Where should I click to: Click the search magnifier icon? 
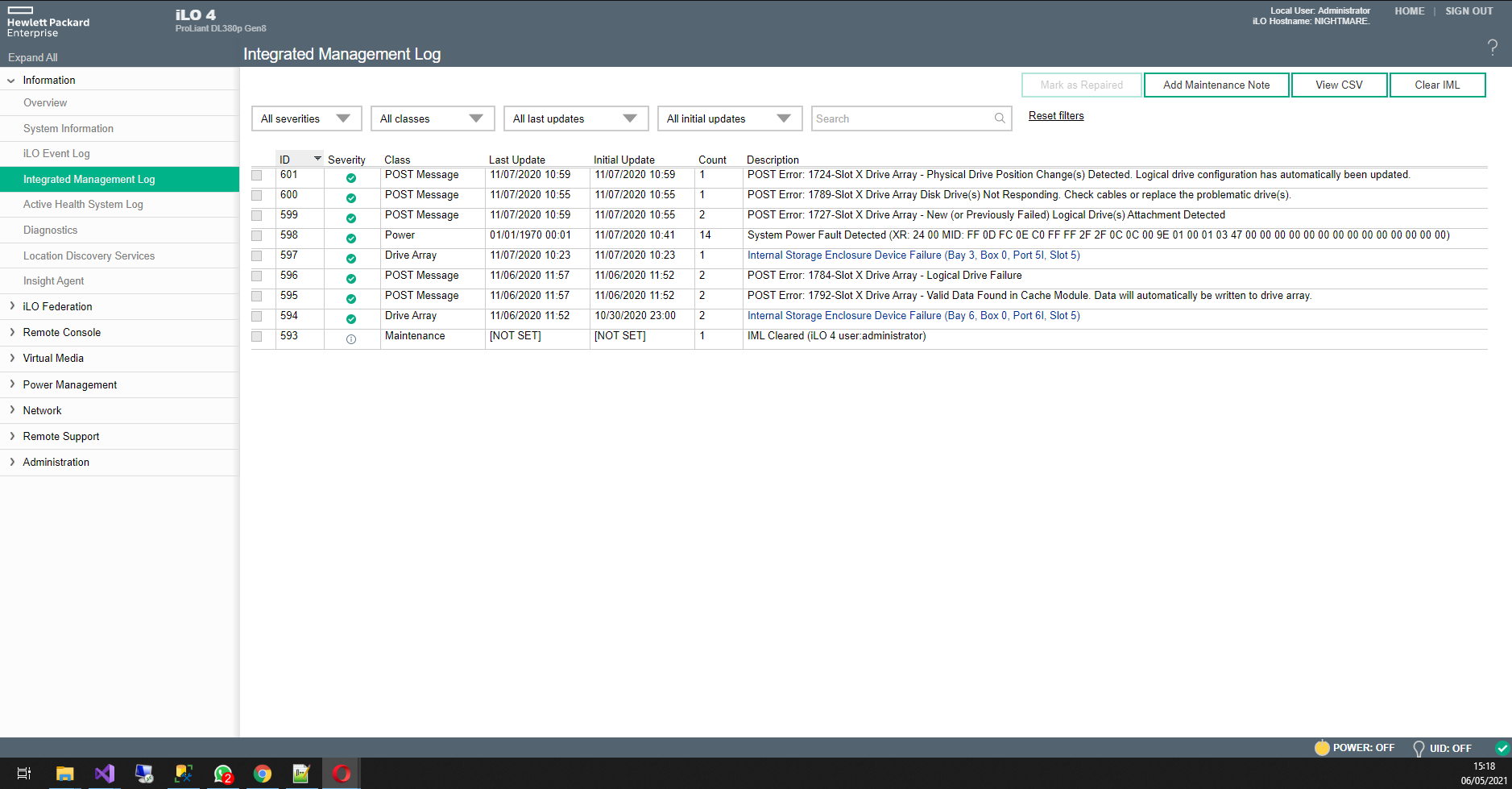[x=1000, y=118]
